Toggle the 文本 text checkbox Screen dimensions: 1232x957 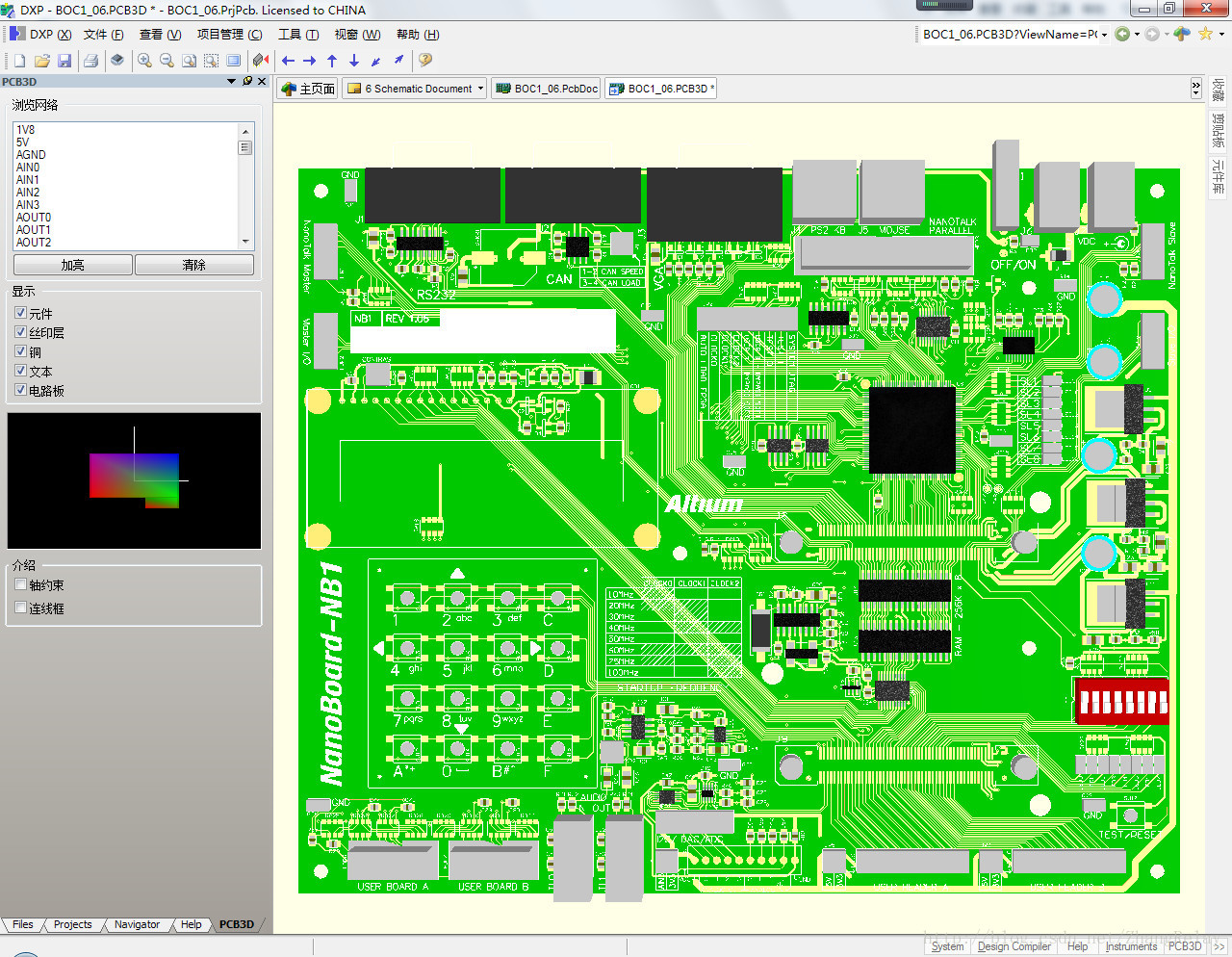[20, 371]
